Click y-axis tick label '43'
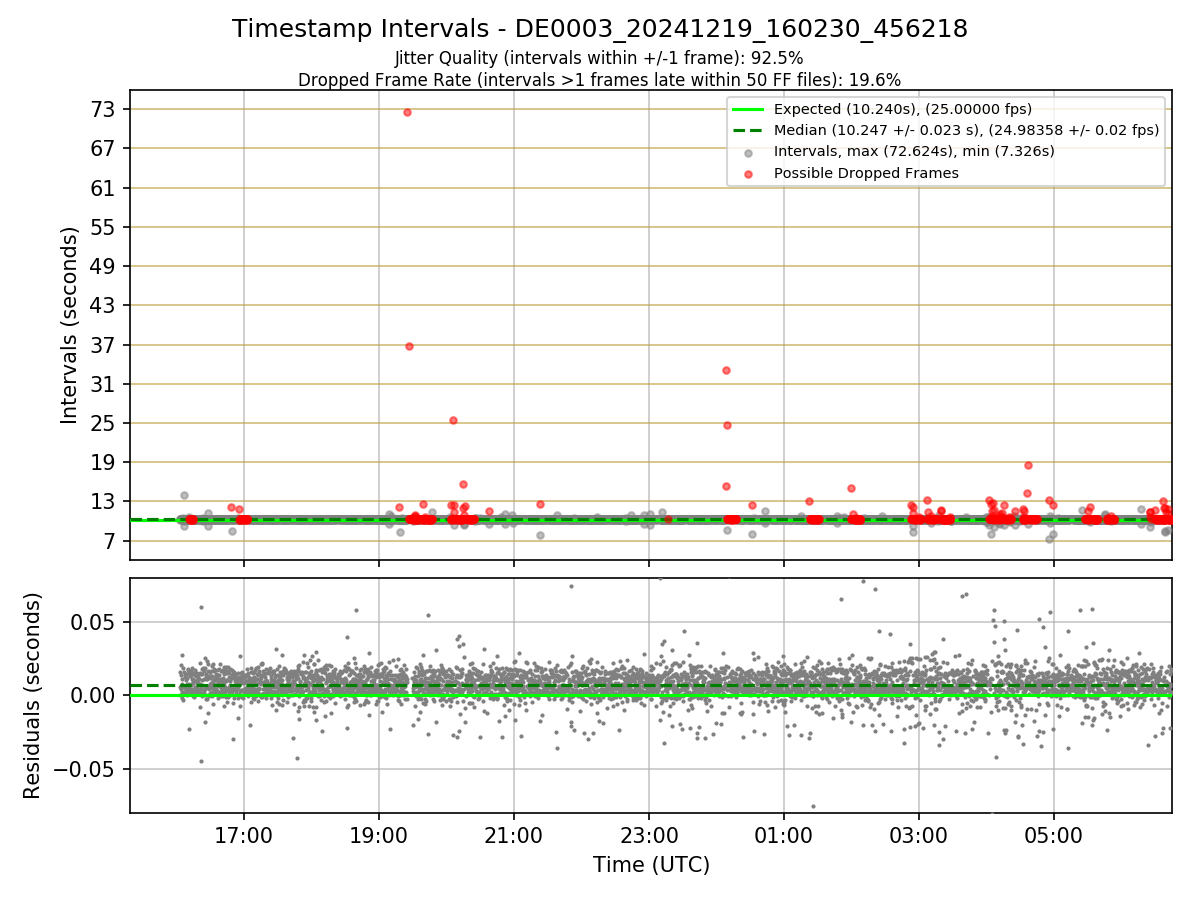 tap(105, 305)
